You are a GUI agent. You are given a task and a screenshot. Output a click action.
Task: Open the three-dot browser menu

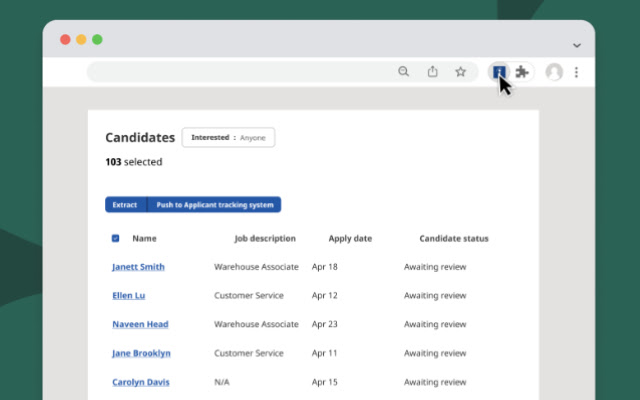pyautogui.click(x=576, y=72)
